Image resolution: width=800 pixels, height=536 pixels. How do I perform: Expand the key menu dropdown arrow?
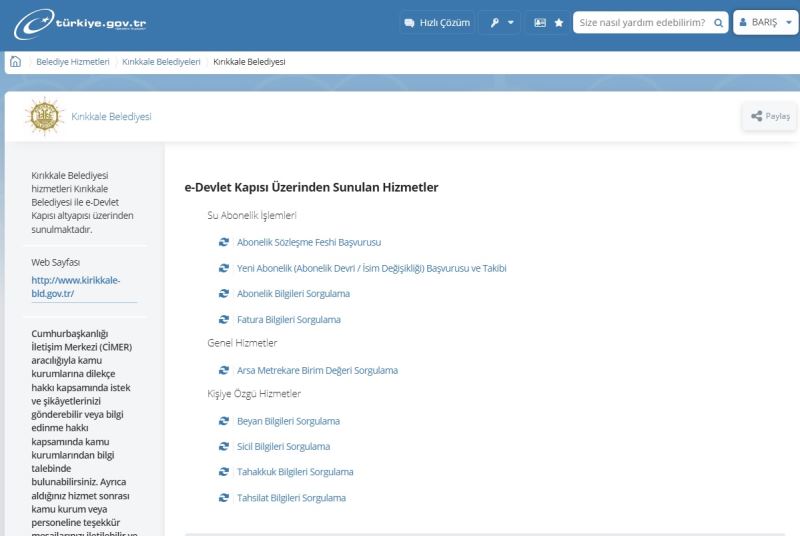511,22
